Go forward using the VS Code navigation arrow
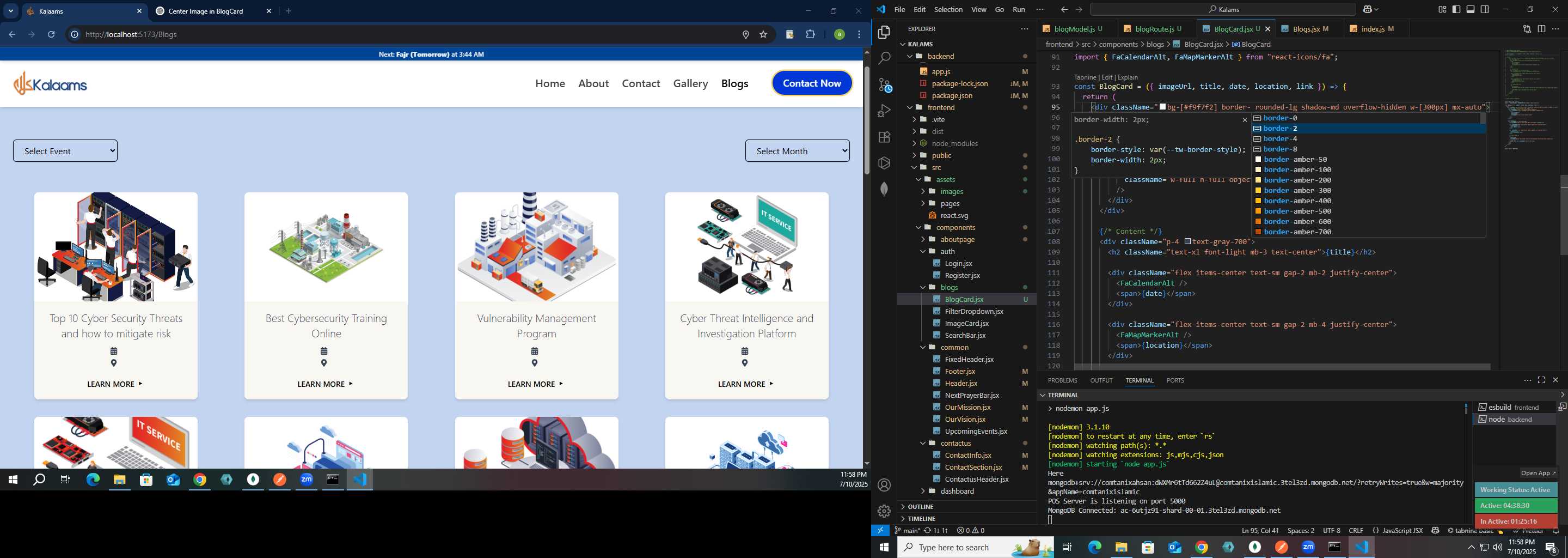 pyautogui.click(x=1079, y=10)
